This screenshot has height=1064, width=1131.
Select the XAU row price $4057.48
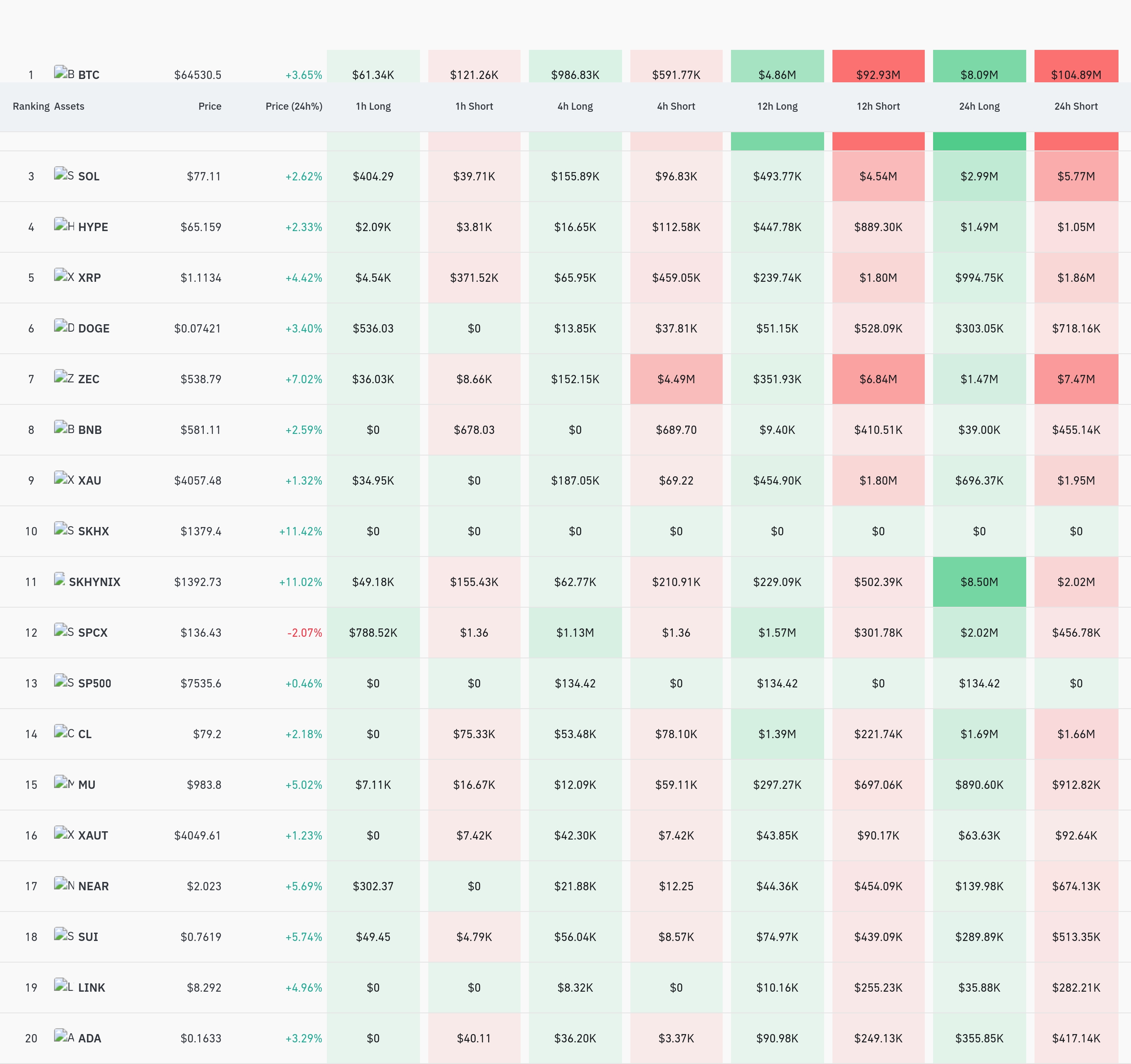(x=198, y=480)
